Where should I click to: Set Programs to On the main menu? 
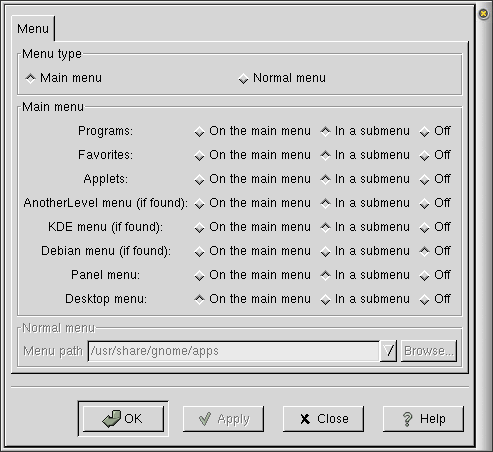pos(252,131)
